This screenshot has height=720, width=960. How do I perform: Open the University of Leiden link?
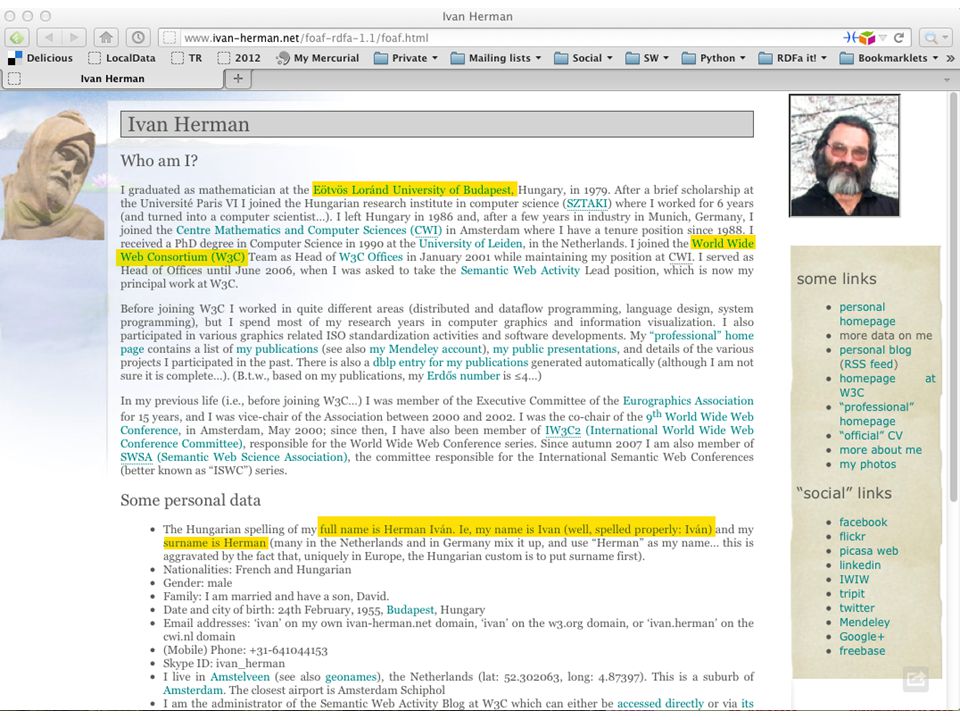click(470, 244)
